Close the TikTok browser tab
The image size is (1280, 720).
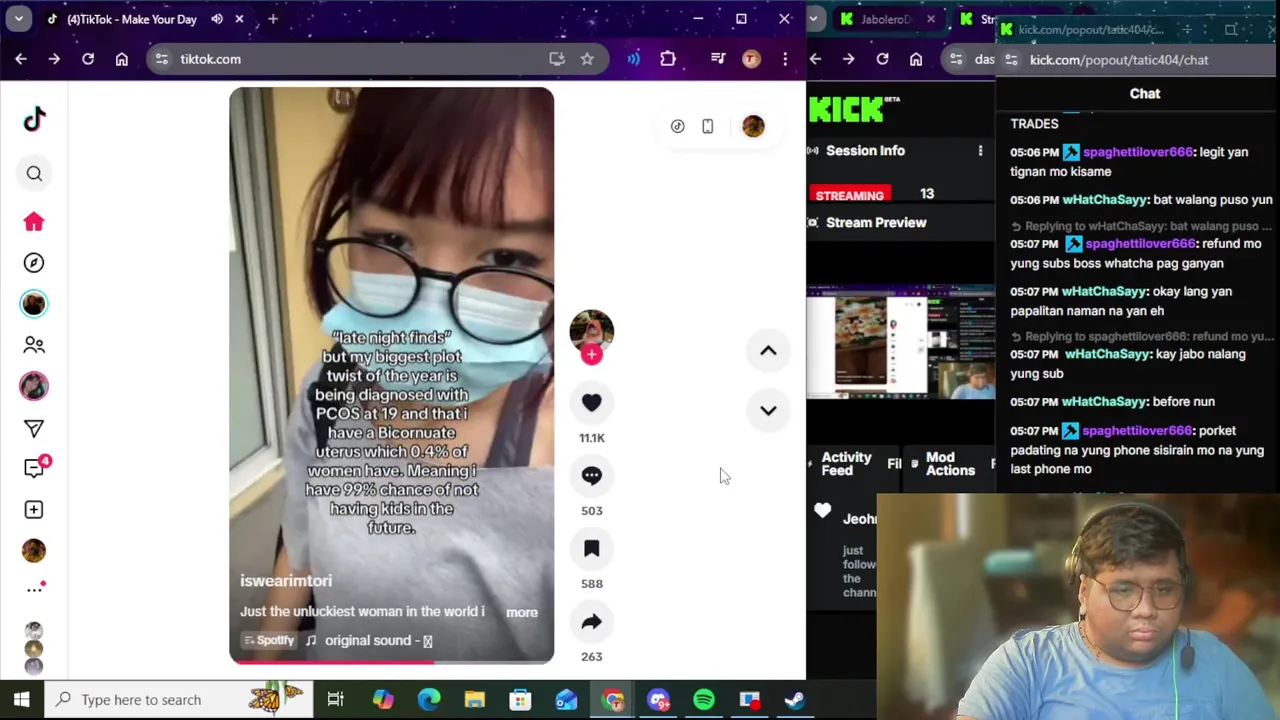point(239,19)
